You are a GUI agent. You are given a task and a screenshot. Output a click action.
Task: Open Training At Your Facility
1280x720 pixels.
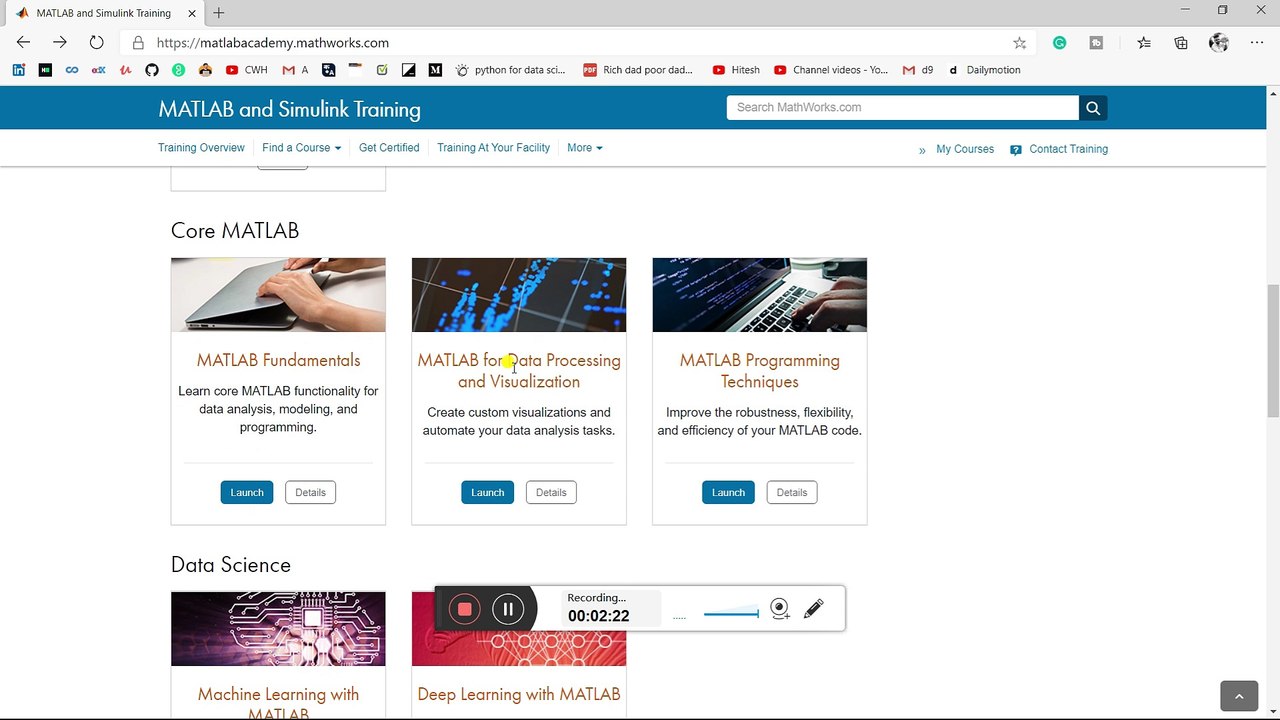point(493,148)
